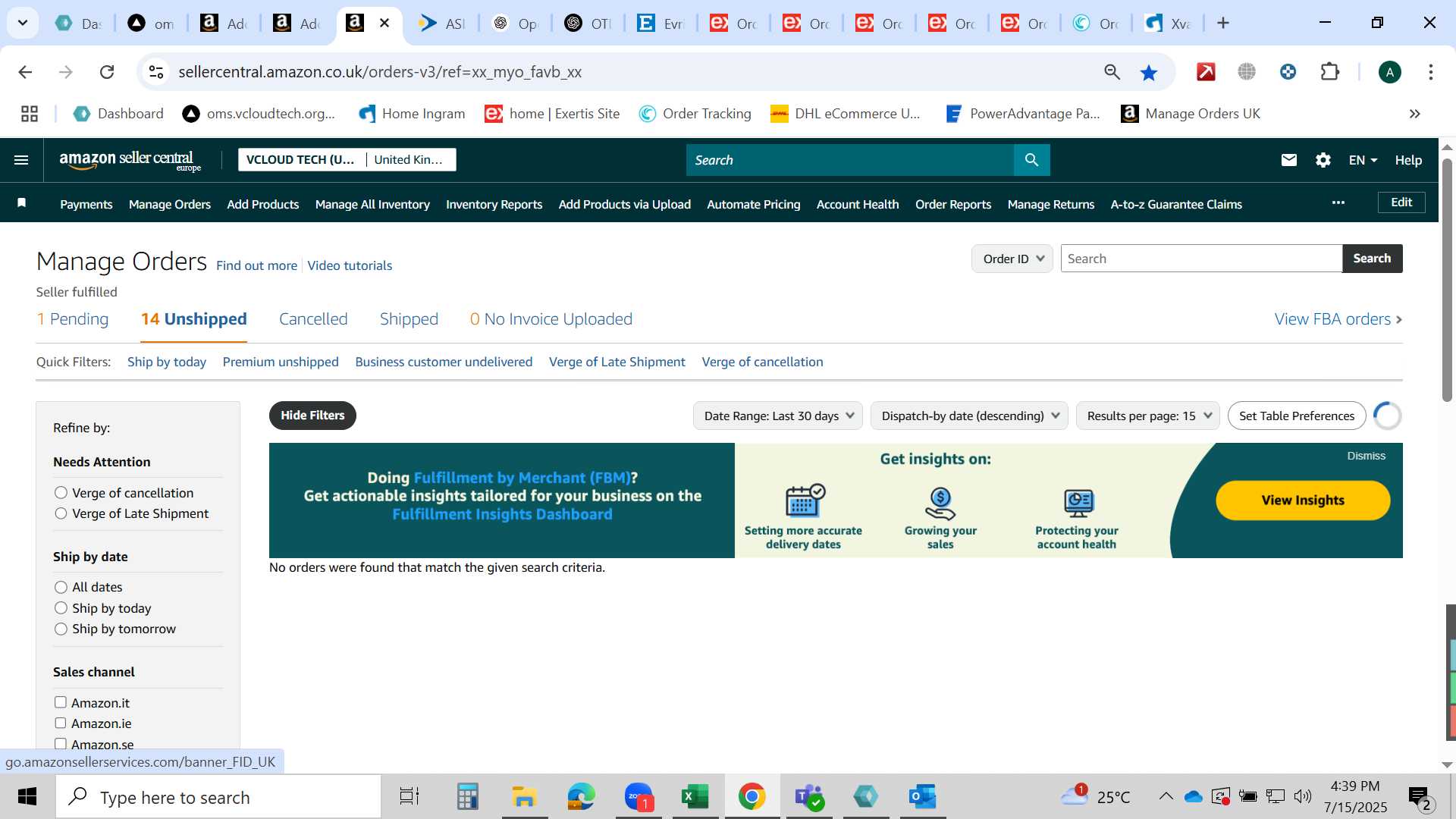Check the Amazon.ie sales channel
Screen dimensions: 1456x819
61,723
